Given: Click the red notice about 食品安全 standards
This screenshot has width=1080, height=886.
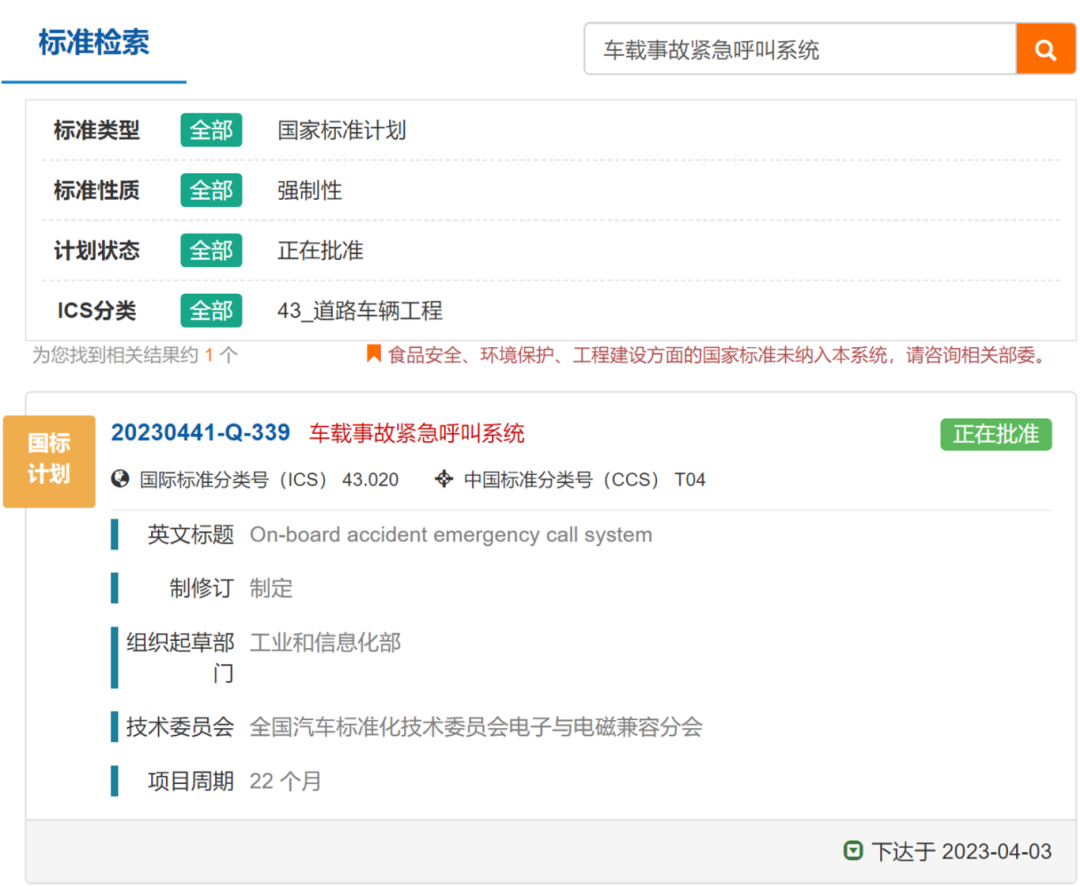Looking at the screenshot, I should [718, 355].
